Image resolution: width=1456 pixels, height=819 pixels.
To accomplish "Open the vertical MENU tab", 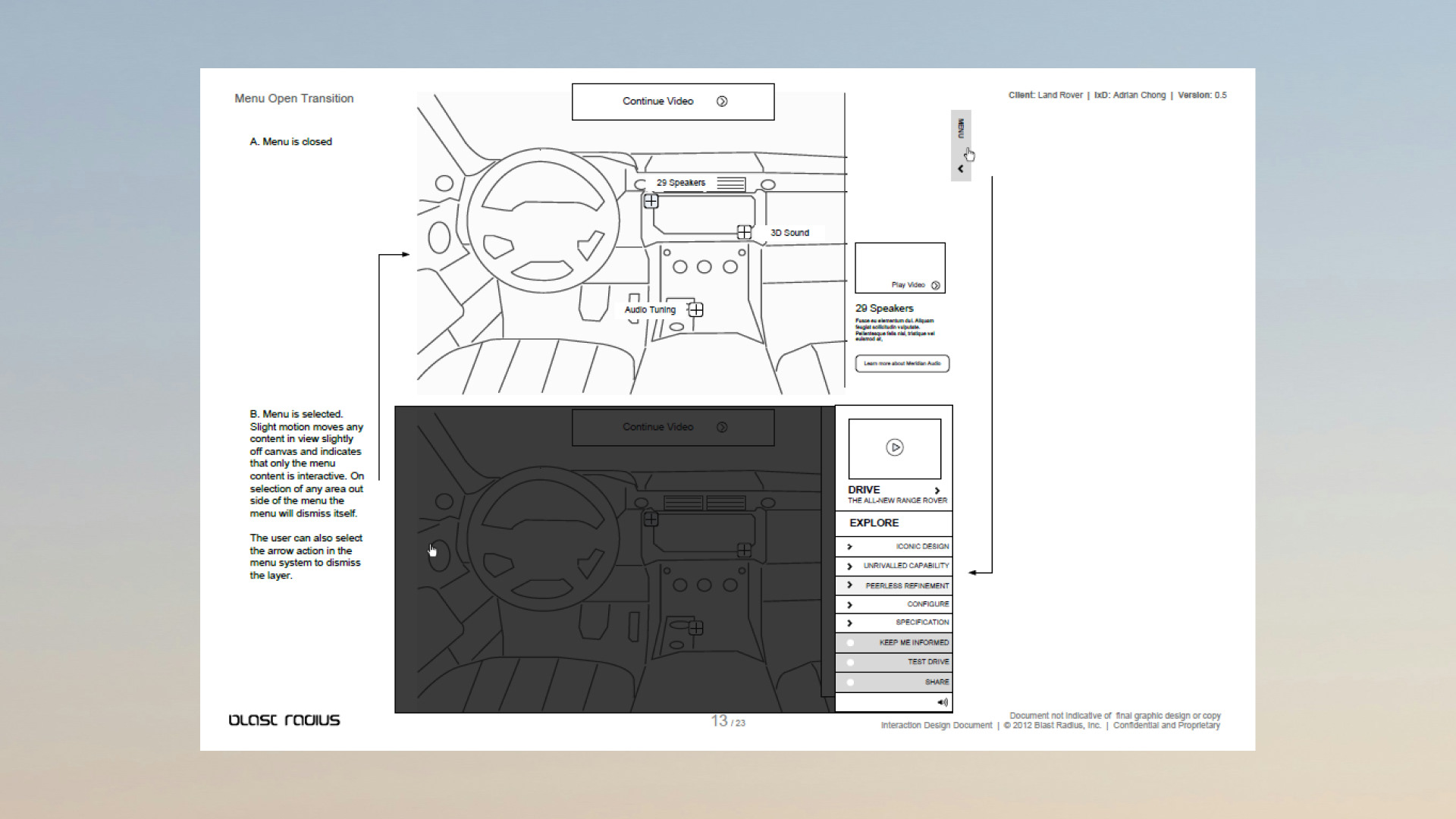I will coord(961,129).
